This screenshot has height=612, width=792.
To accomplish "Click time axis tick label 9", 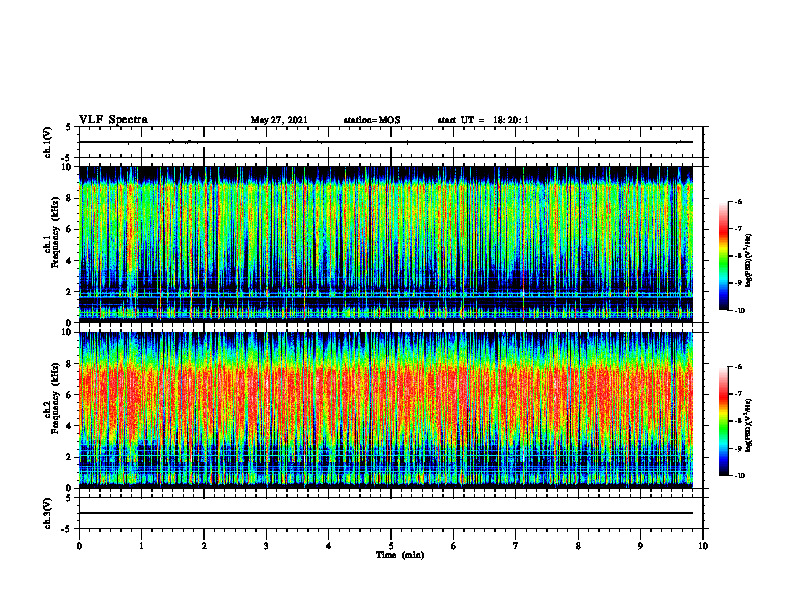I will coord(640,546).
